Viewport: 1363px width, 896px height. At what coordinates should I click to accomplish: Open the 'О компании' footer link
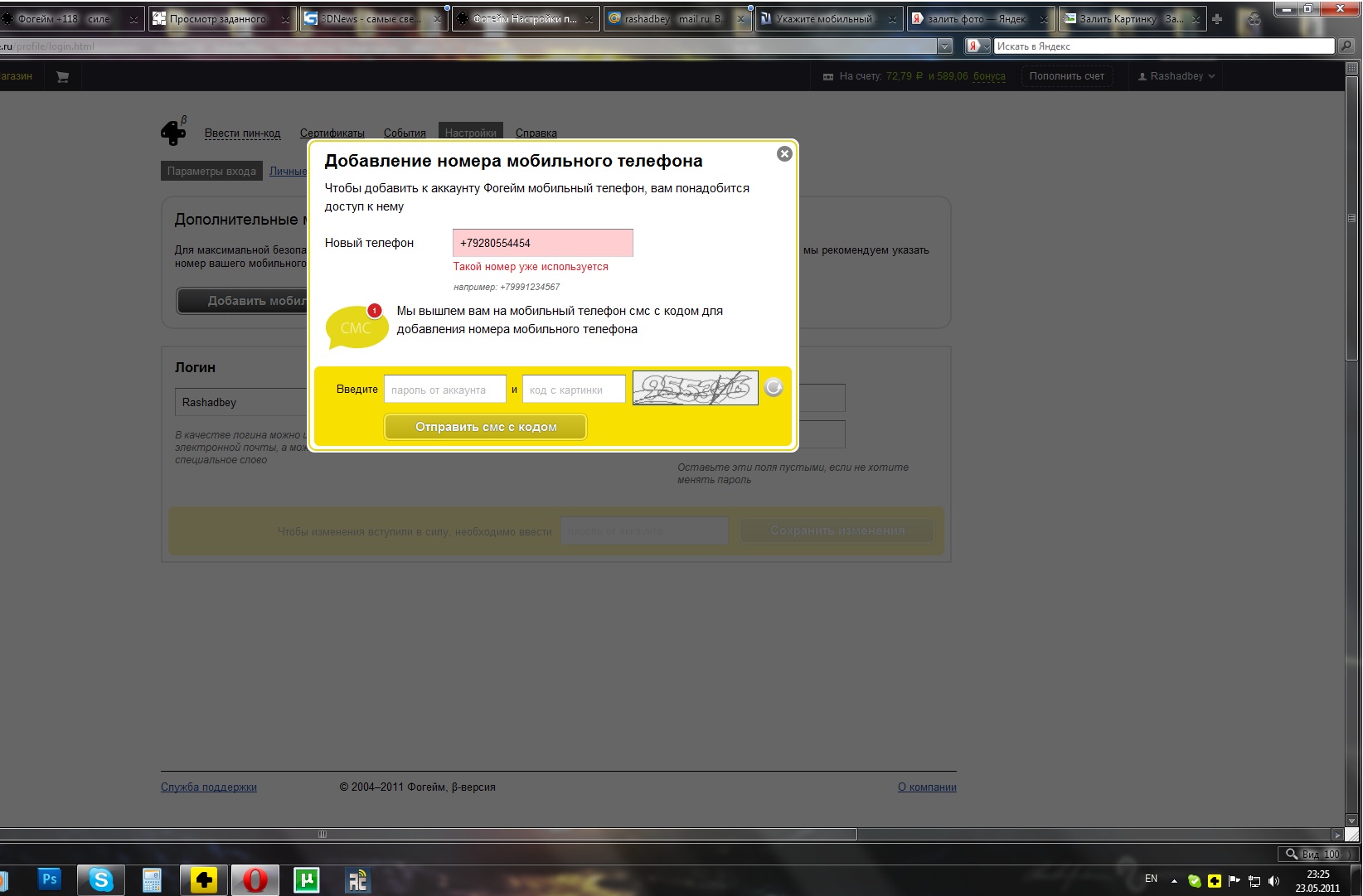927,787
